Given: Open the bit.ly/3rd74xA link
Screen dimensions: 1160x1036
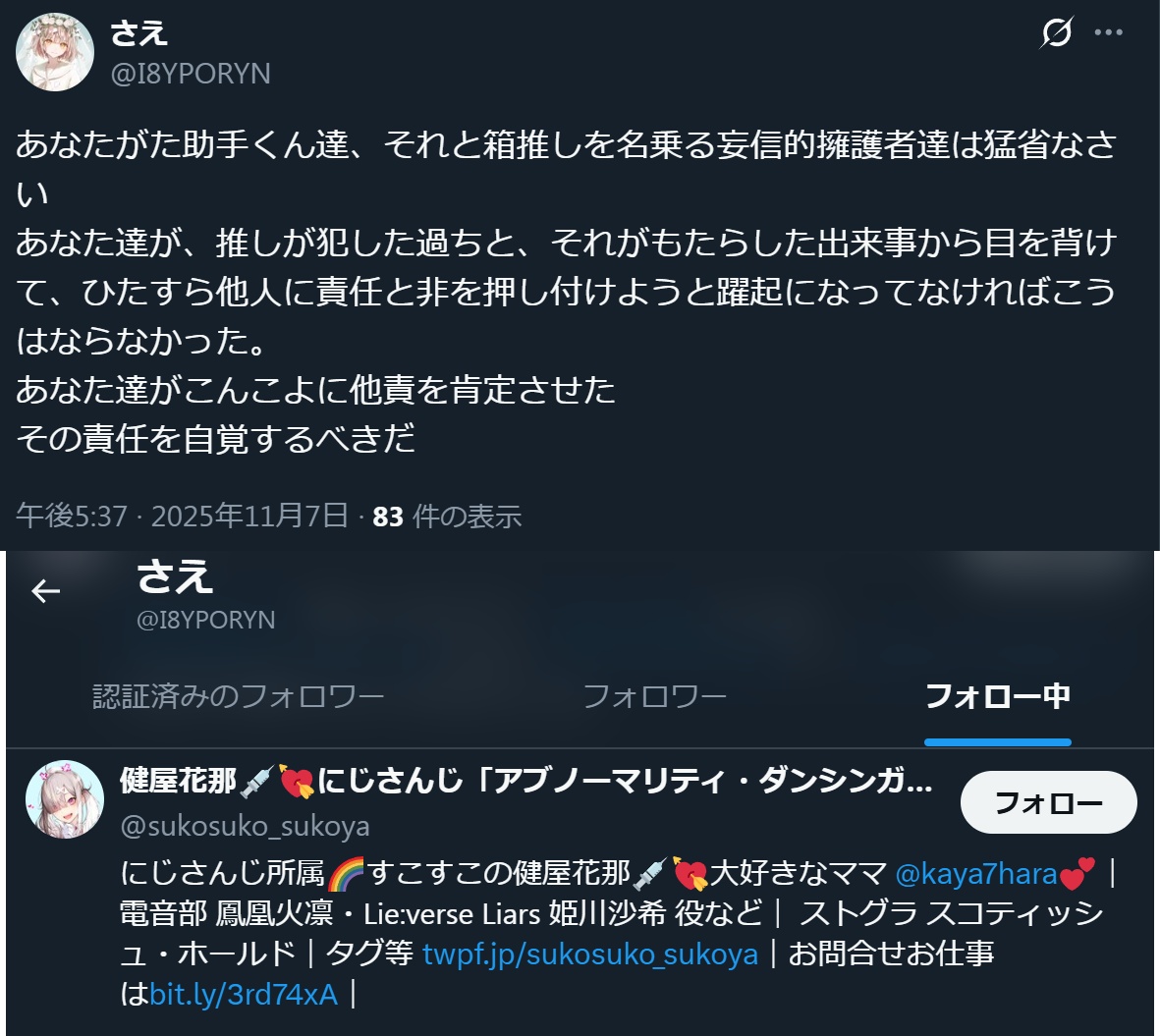Looking at the screenshot, I should (x=244, y=995).
